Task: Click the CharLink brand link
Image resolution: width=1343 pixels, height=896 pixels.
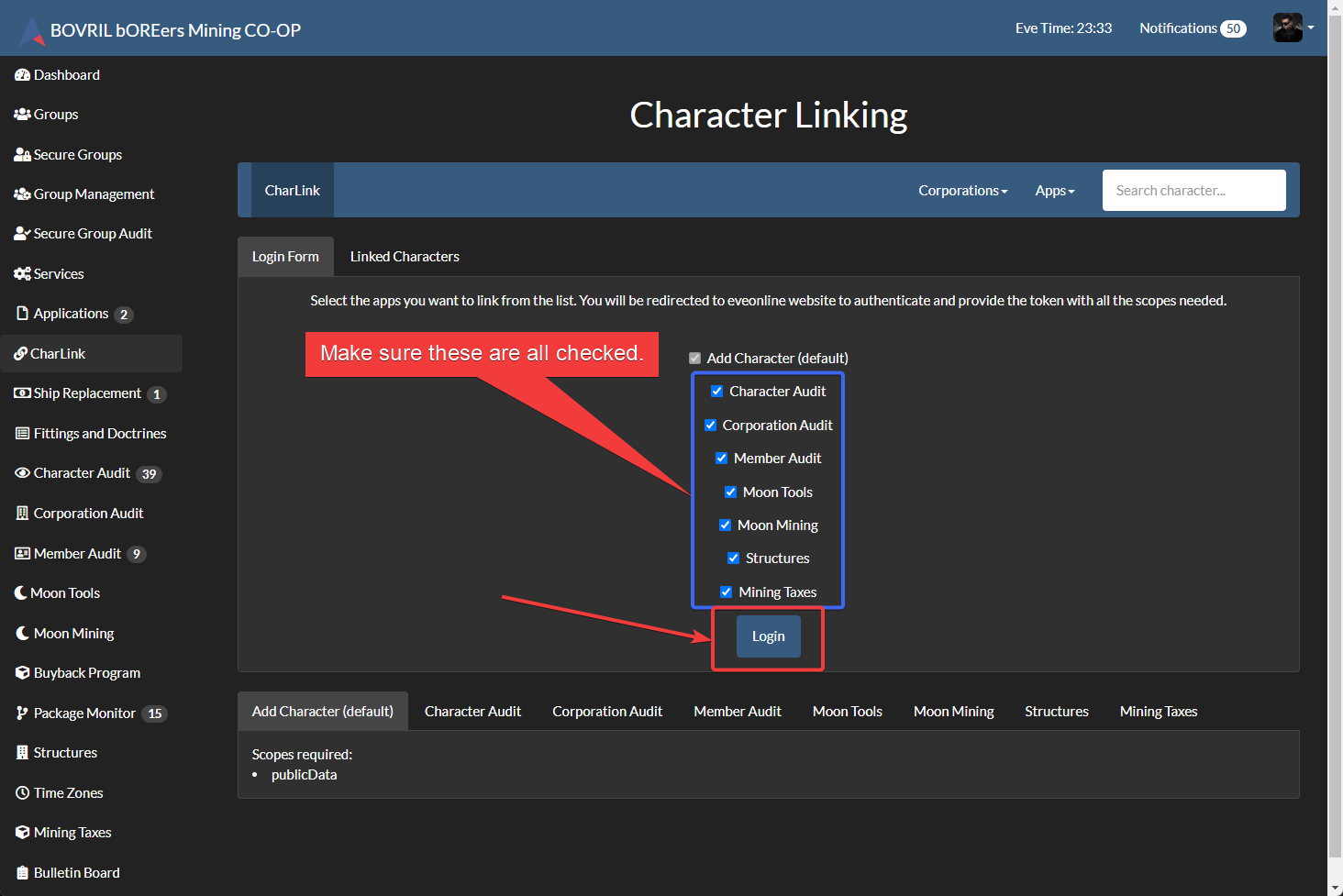Action: point(292,190)
